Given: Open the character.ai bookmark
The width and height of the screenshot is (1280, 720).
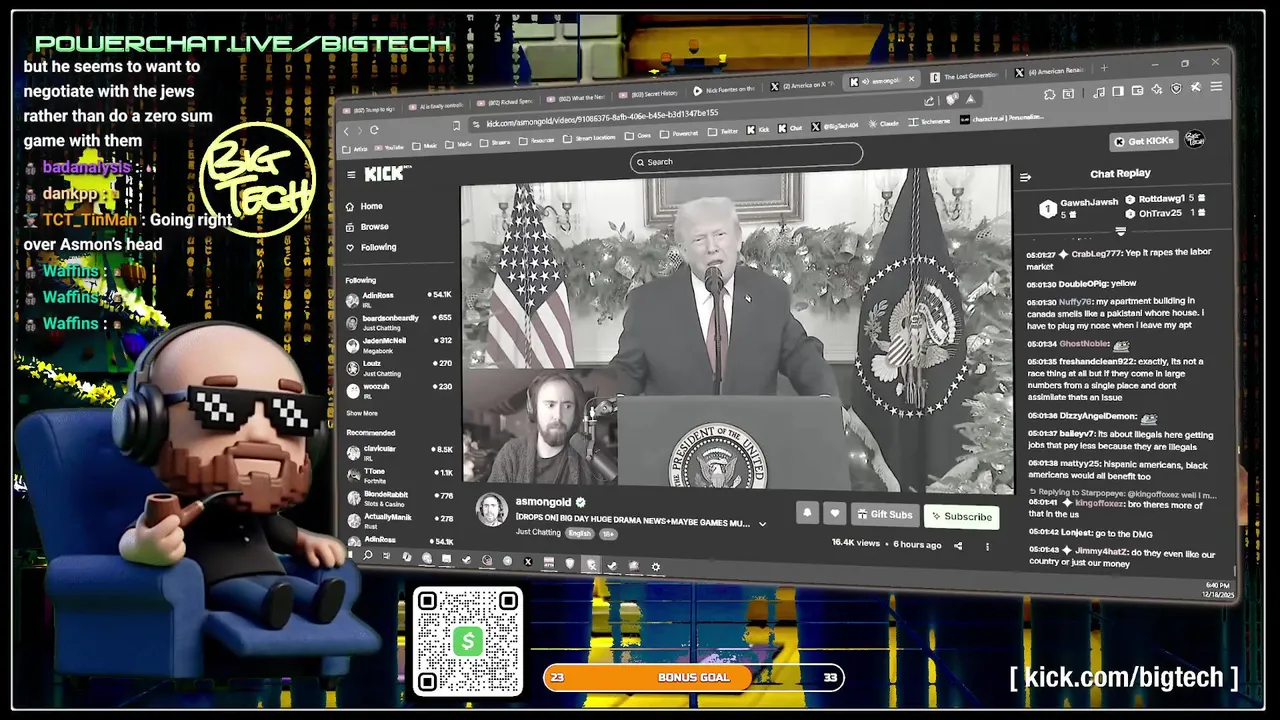Looking at the screenshot, I should coord(1001,118).
